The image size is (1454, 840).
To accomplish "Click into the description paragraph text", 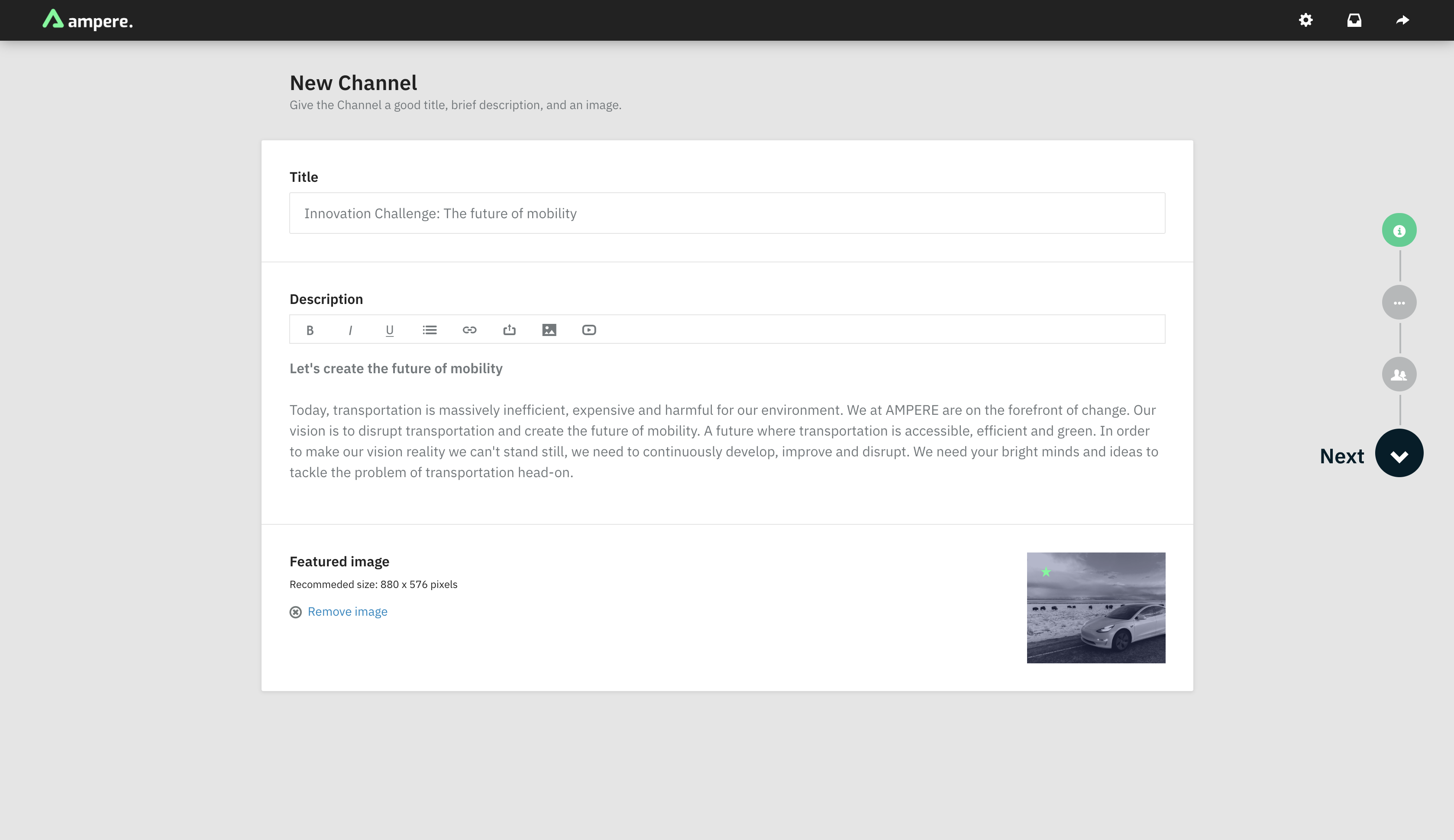I will [724, 441].
